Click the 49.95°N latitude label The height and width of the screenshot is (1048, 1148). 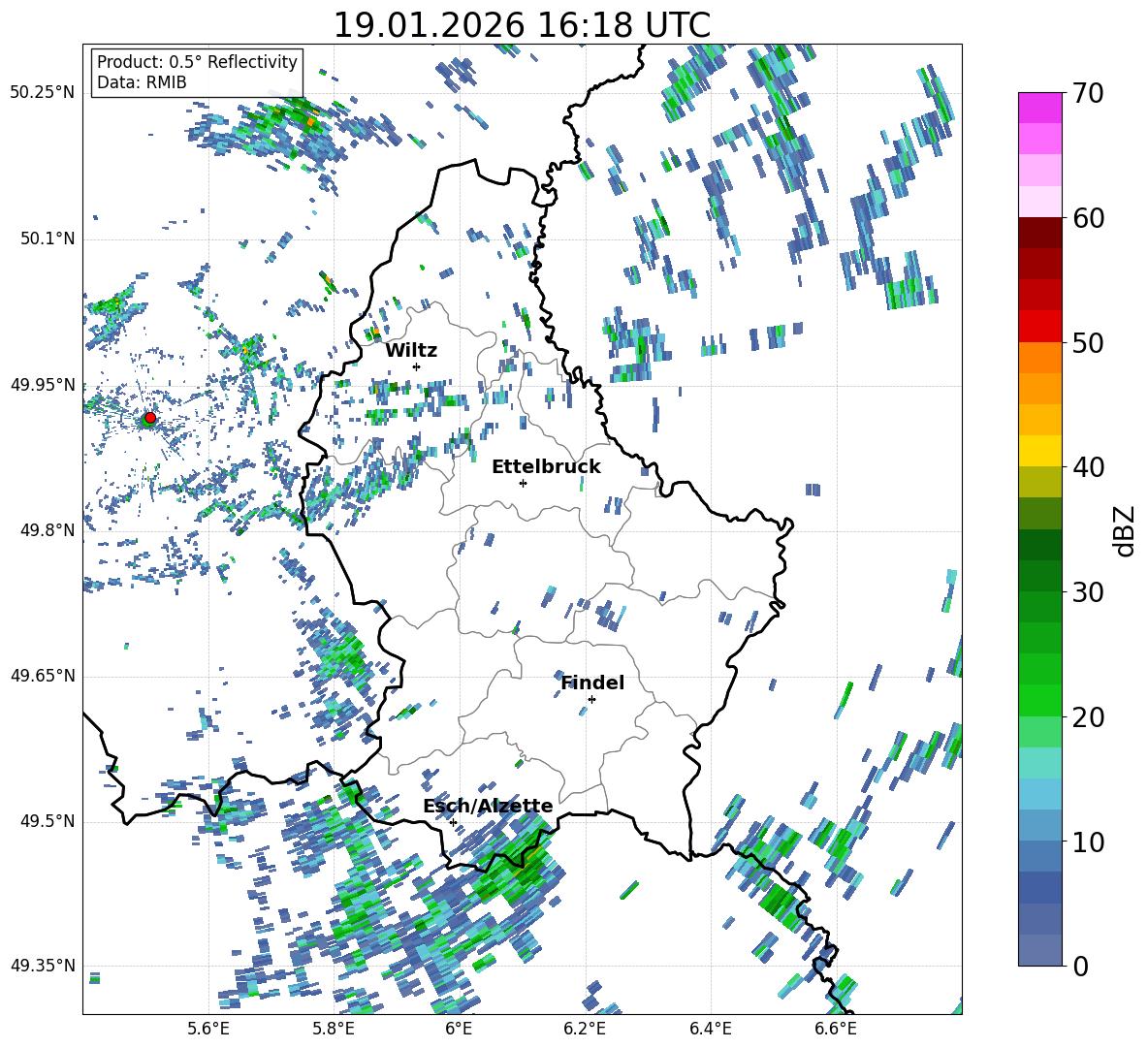43,385
